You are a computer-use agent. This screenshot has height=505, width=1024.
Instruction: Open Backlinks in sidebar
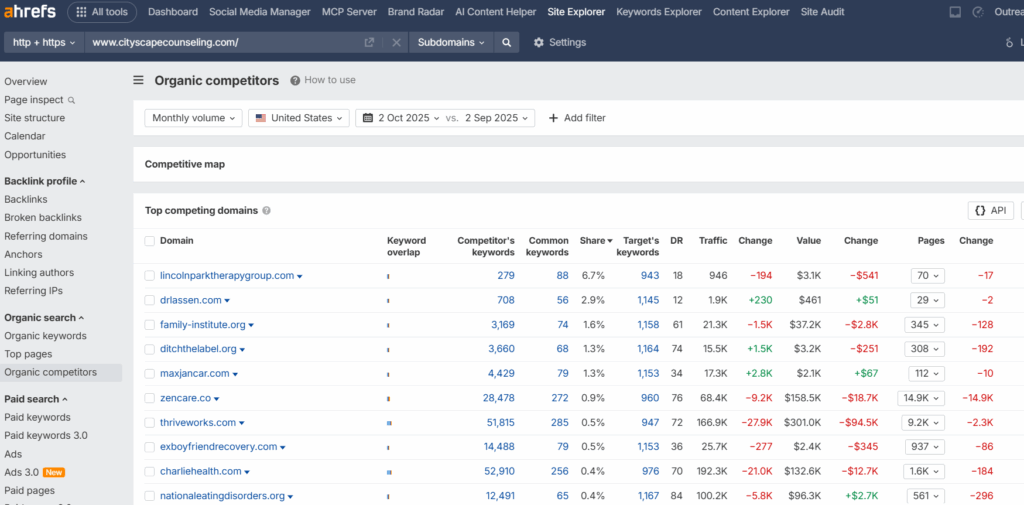(x=25, y=199)
